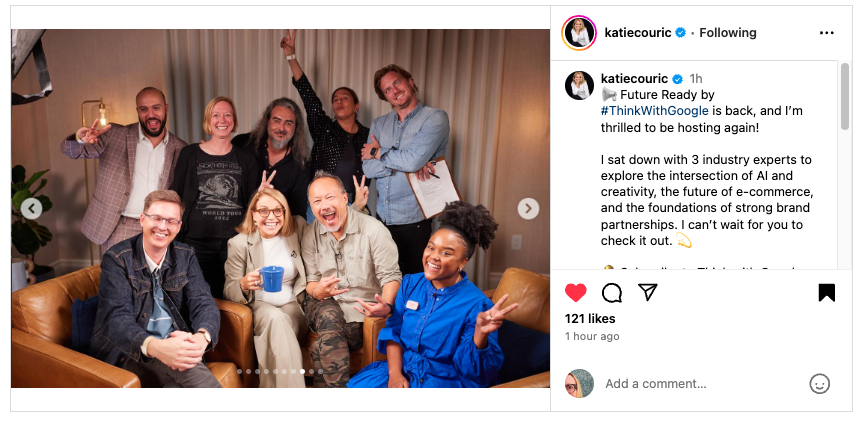This screenshot has height=424, width=863.
Task: Jump to first carousel dot indicator
Action: tap(239, 372)
